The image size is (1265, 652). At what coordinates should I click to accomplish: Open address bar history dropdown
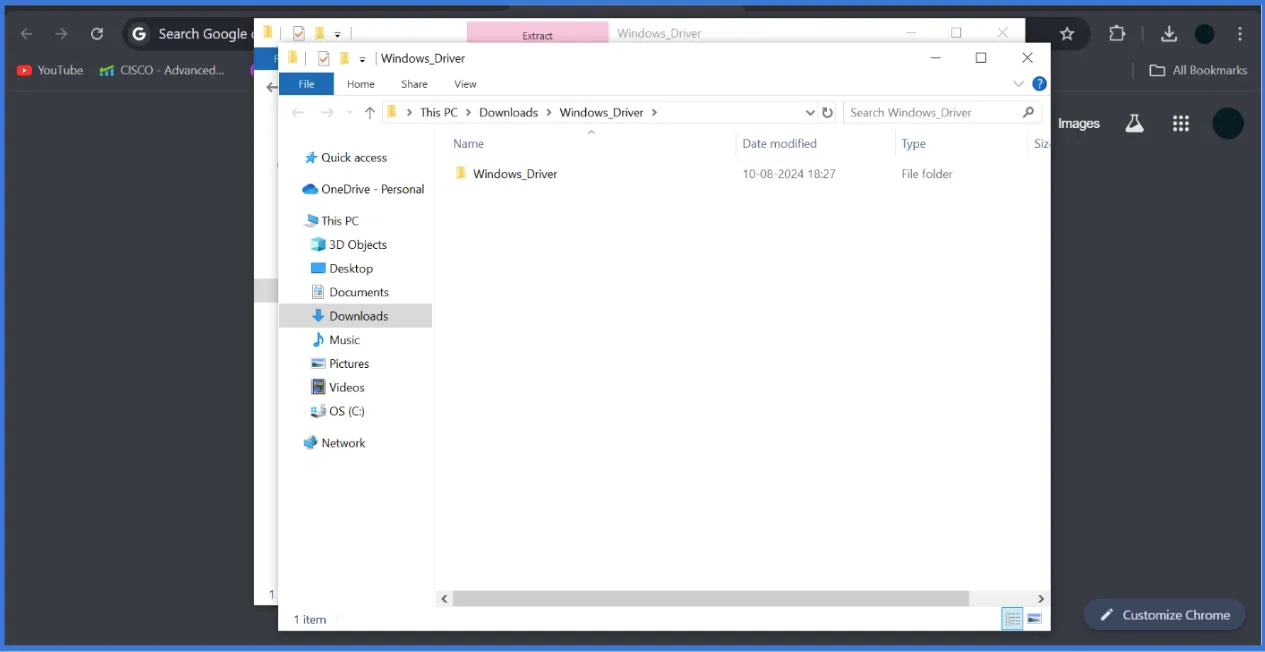pos(810,112)
